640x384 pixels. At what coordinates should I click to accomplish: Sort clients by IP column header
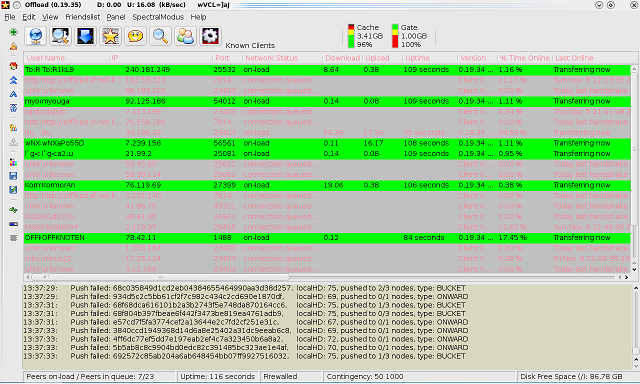(x=161, y=58)
